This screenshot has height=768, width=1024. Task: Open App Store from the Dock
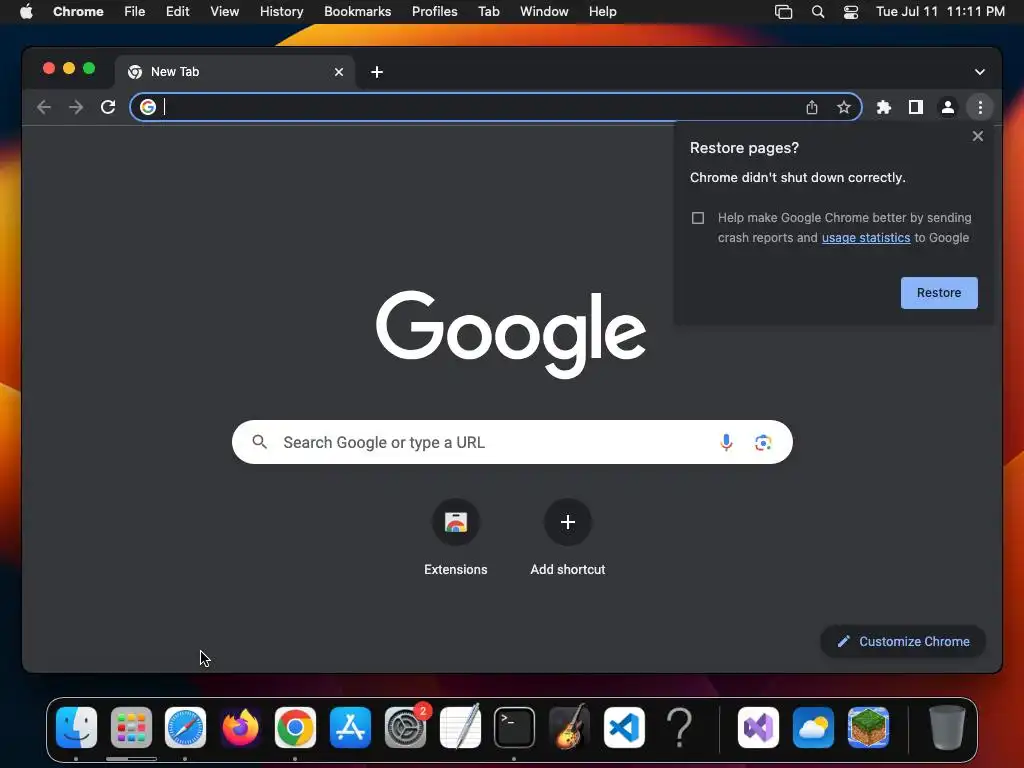click(x=351, y=728)
